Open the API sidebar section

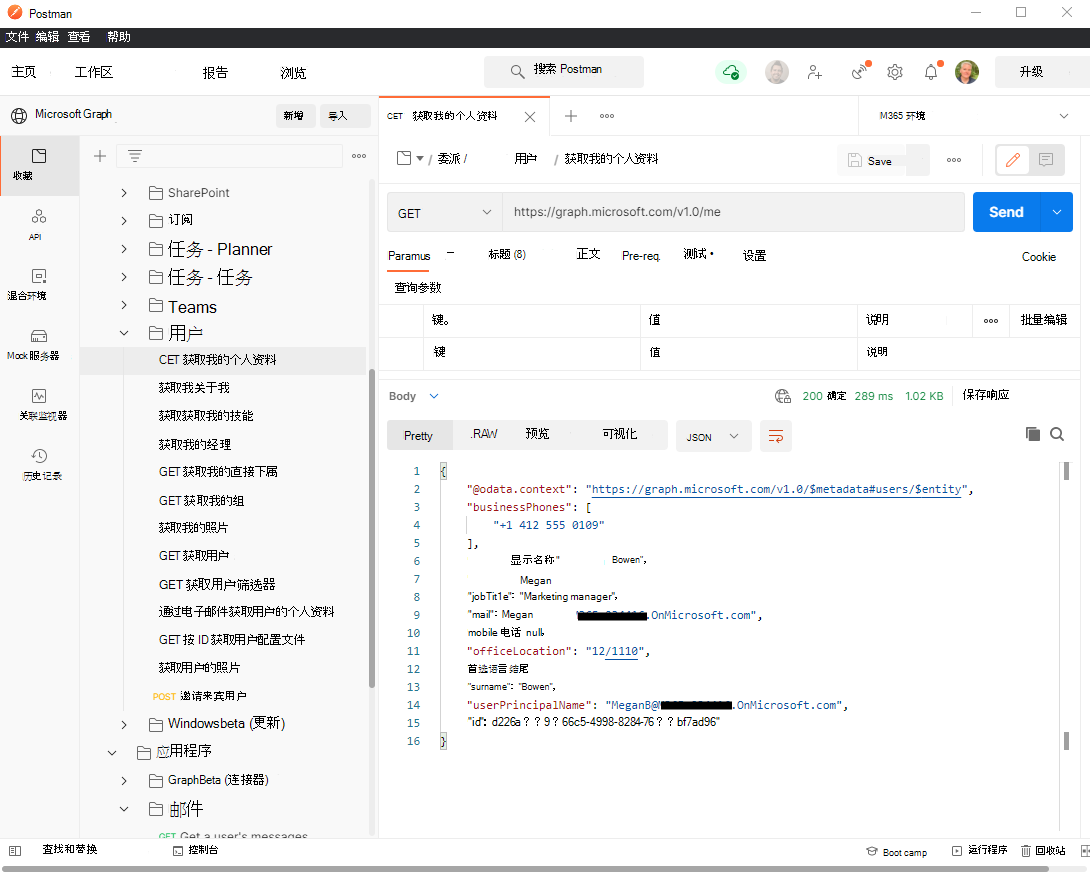pos(39,225)
